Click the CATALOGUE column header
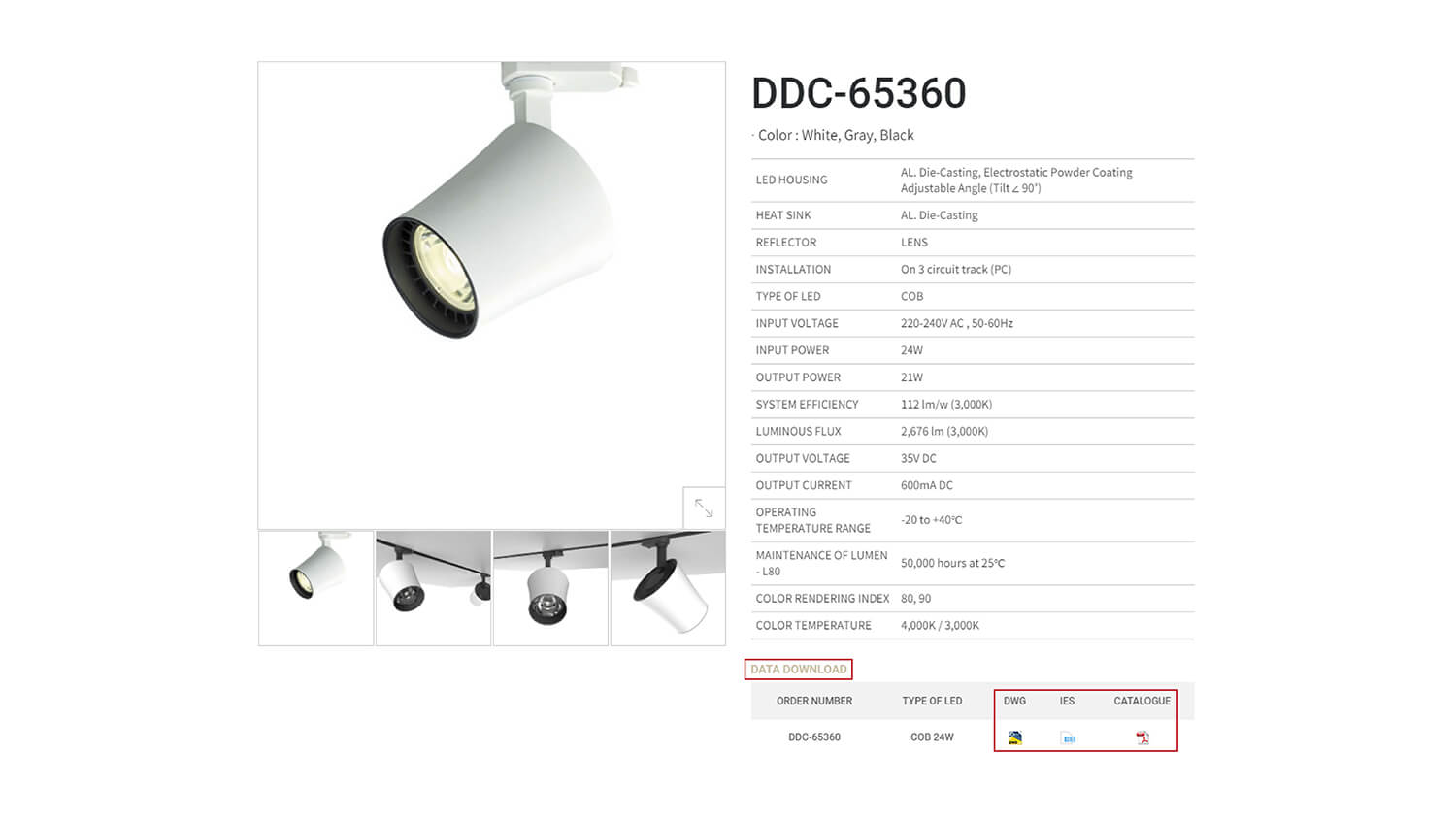This screenshot has height=819, width=1456. pos(1142,701)
